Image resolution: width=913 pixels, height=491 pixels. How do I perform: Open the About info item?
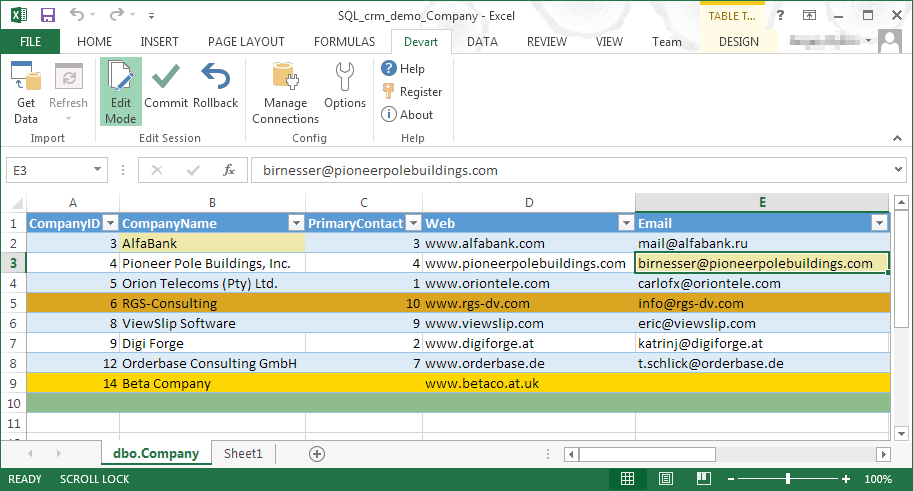[x=407, y=115]
